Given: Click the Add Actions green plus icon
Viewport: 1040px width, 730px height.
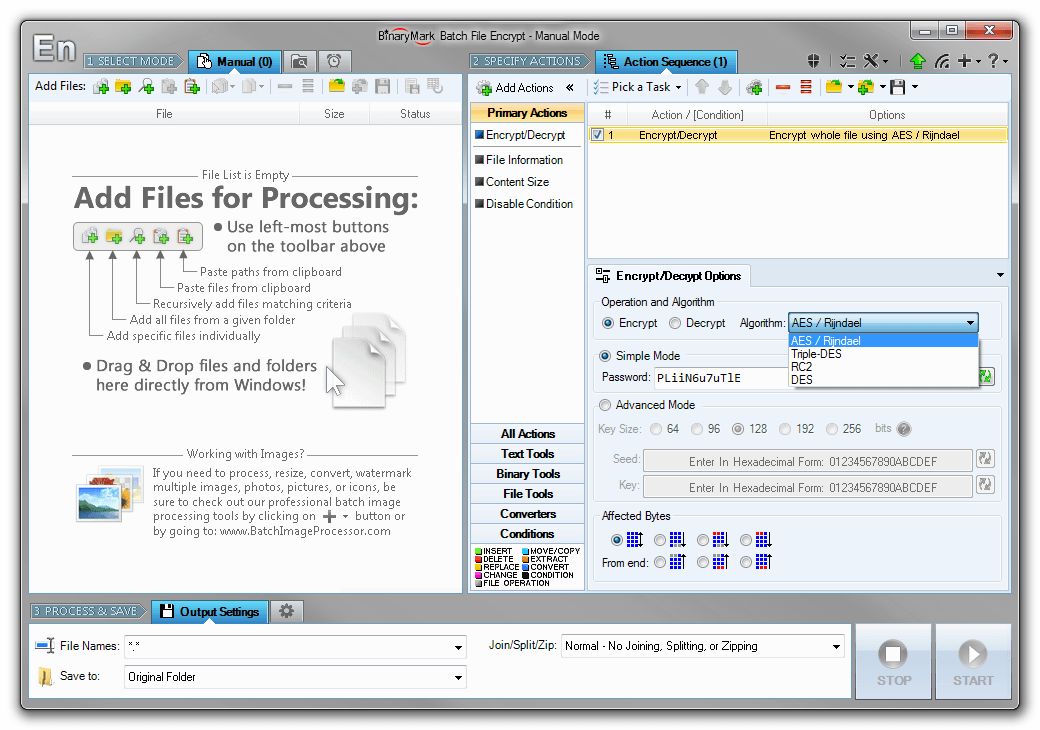Looking at the screenshot, I should pyautogui.click(x=485, y=88).
